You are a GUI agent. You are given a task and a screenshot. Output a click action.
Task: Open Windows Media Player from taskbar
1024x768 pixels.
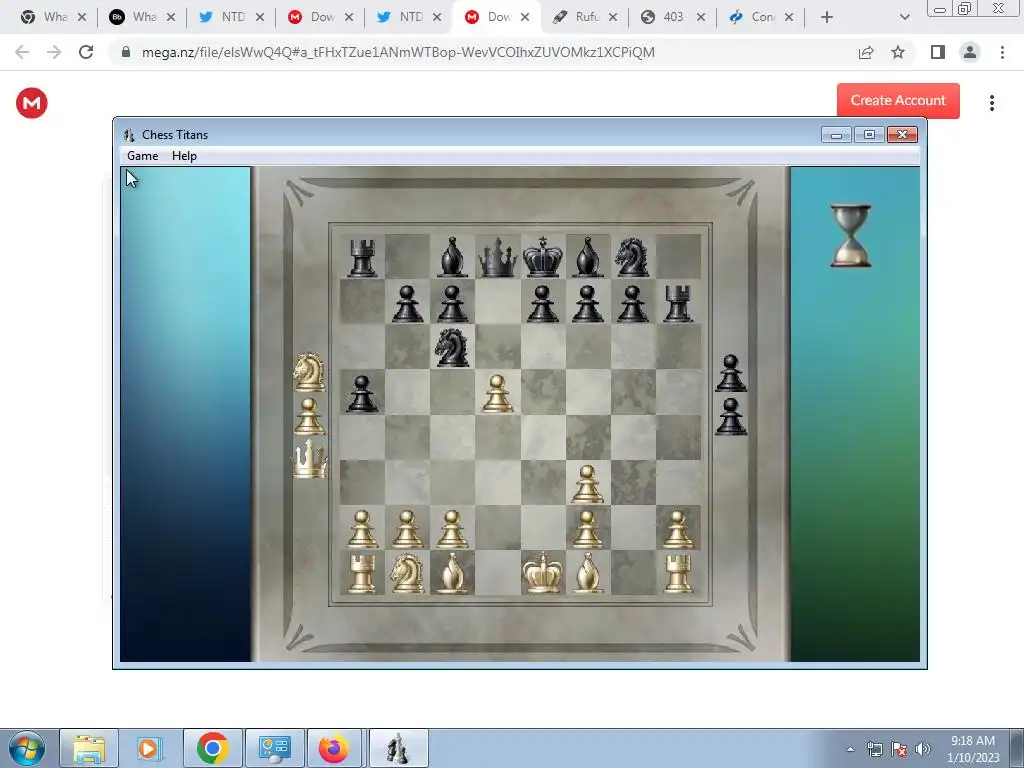click(x=150, y=748)
